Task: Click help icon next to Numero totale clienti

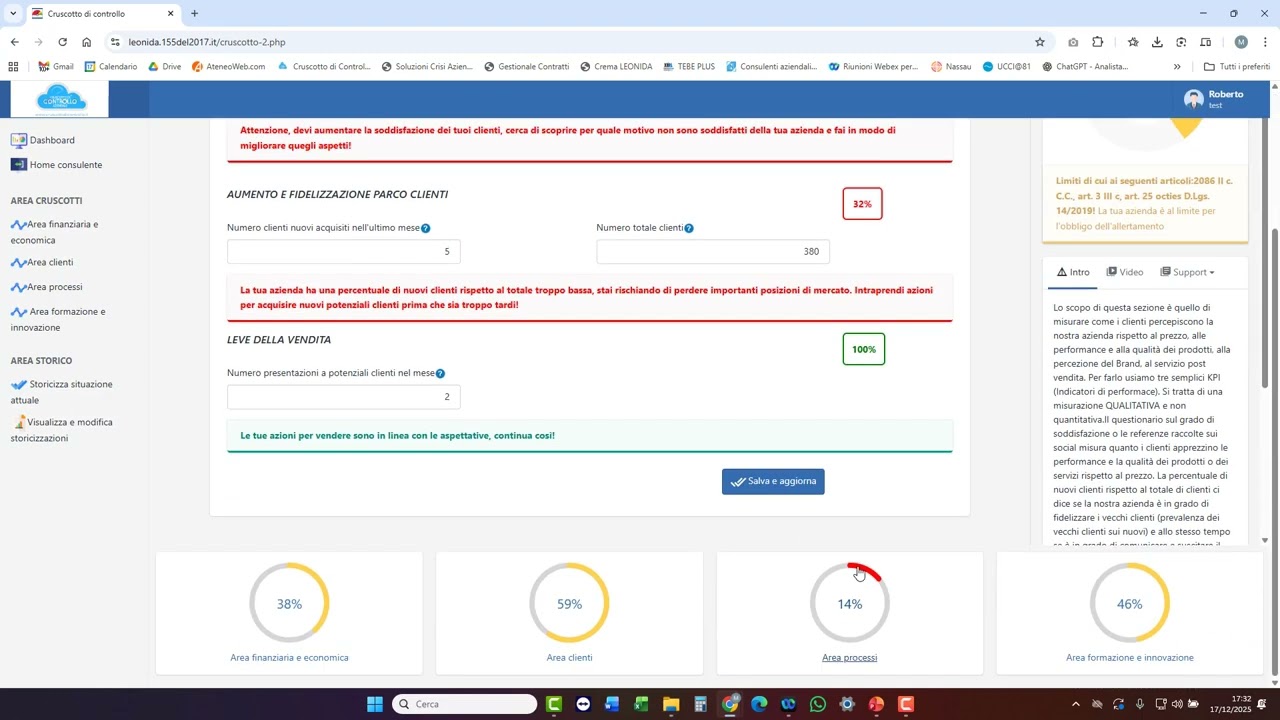Action: pyautogui.click(x=689, y=228)
